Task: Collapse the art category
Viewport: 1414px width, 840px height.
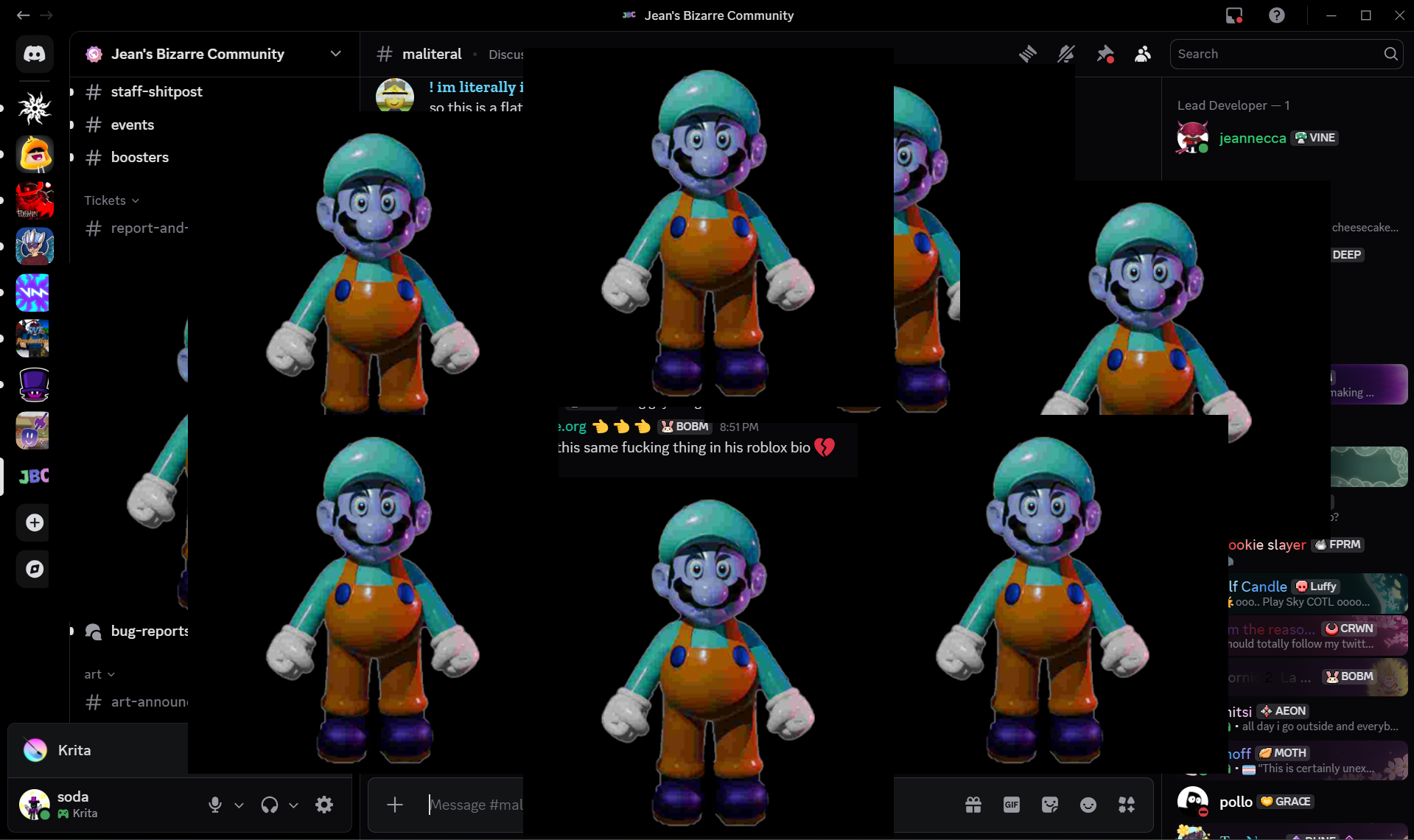Action: pos(99,674)
